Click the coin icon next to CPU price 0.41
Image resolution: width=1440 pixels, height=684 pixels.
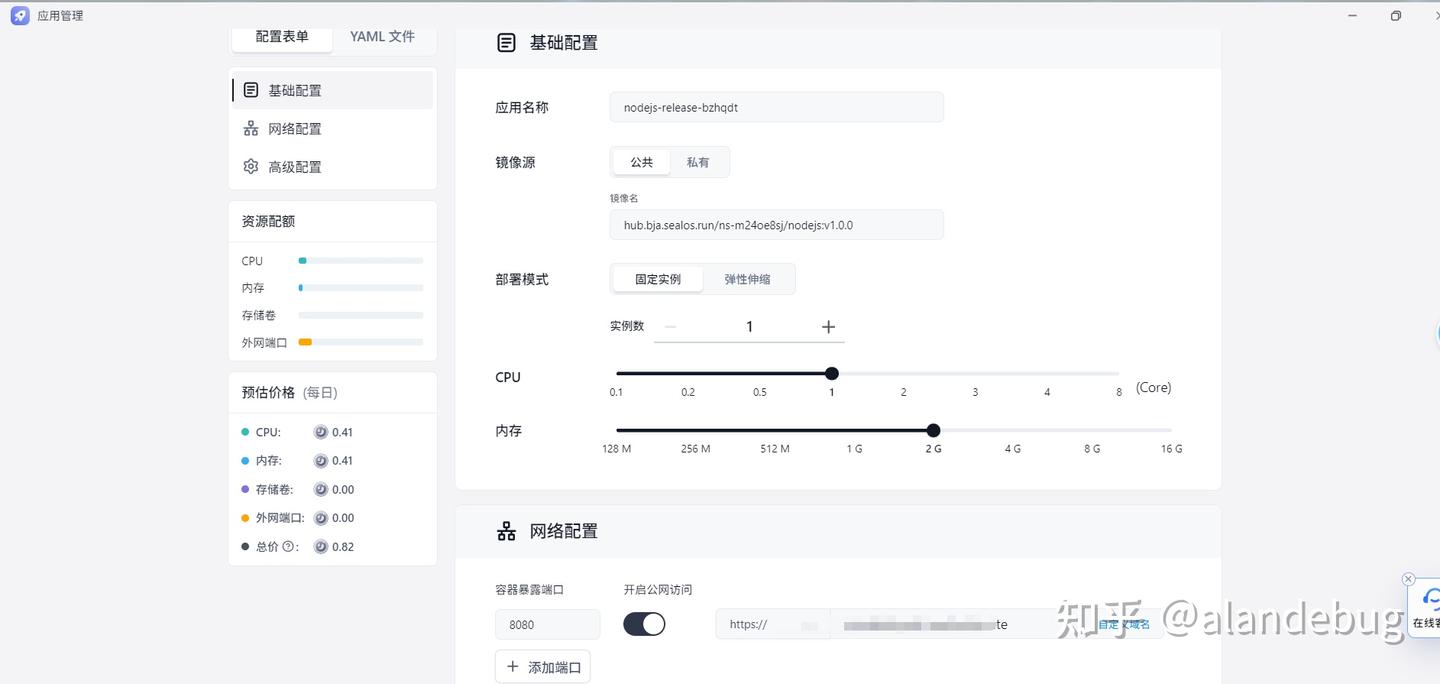tap(320, 432)
